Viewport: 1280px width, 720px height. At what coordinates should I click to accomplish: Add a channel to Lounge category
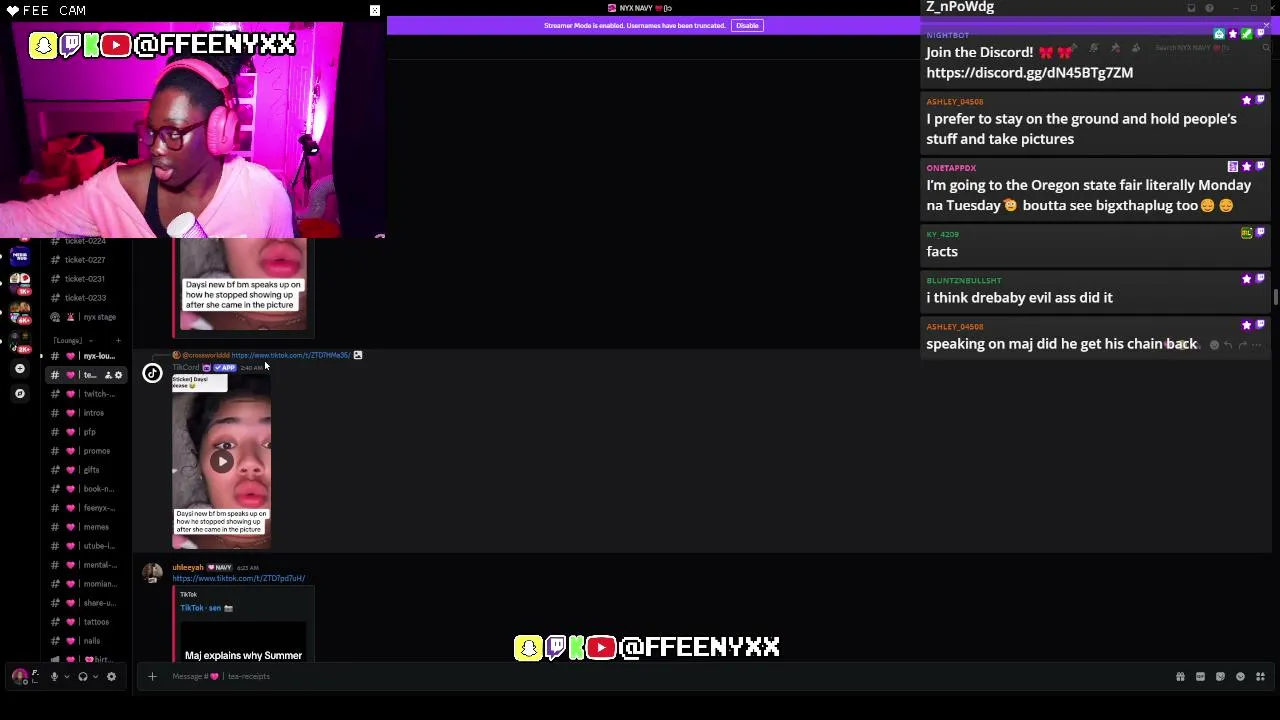coord(118,340)
